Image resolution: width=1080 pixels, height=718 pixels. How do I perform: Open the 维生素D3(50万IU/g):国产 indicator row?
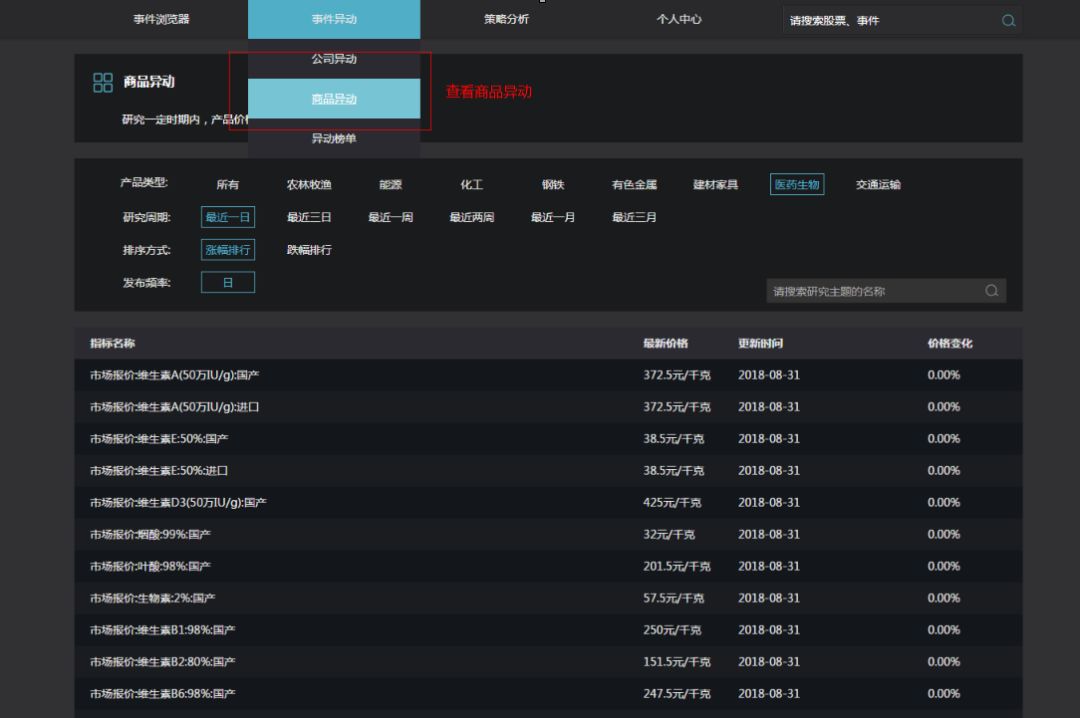pyautogui.click(x=178, y=502)
